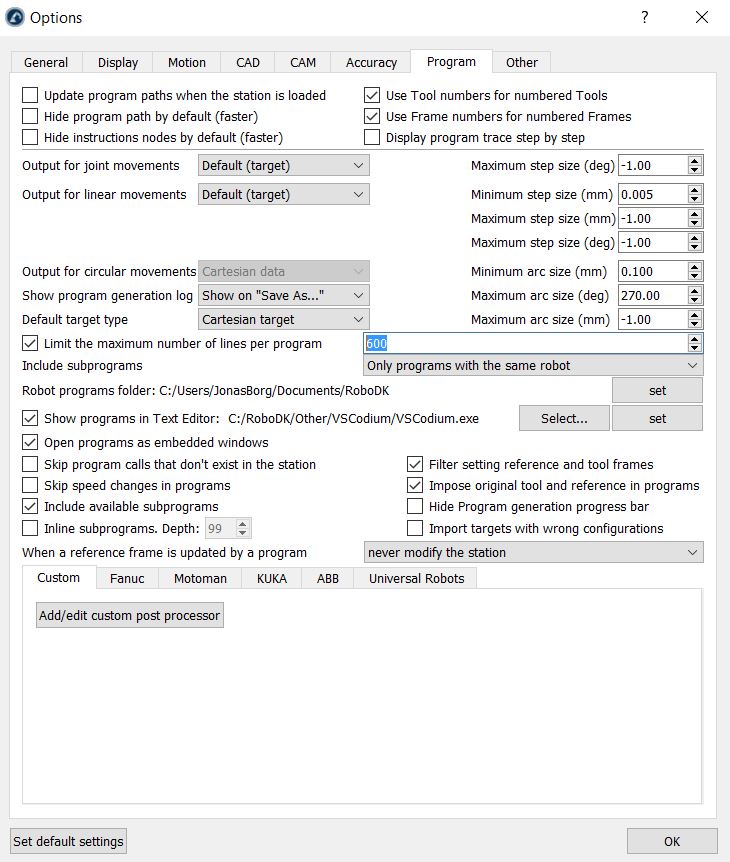Image resolution: width=730 pixels, height=862 pixels.
Task: Increase the Minimum step size (mm) value
Action: [x=695, y=189]
